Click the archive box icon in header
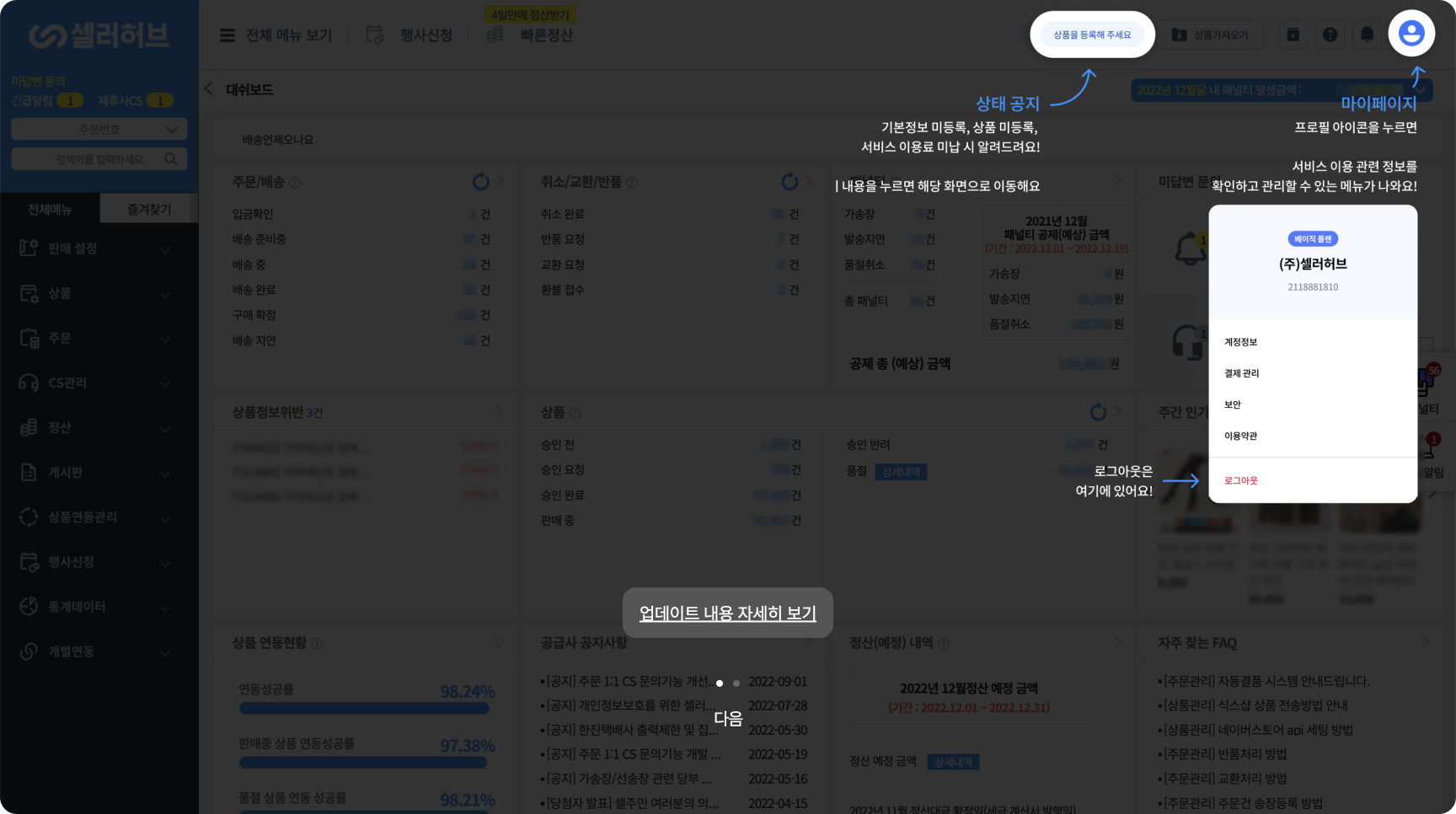This screenshot has height=814, width=1456. pyautogui.click(x=1293, y=35)
